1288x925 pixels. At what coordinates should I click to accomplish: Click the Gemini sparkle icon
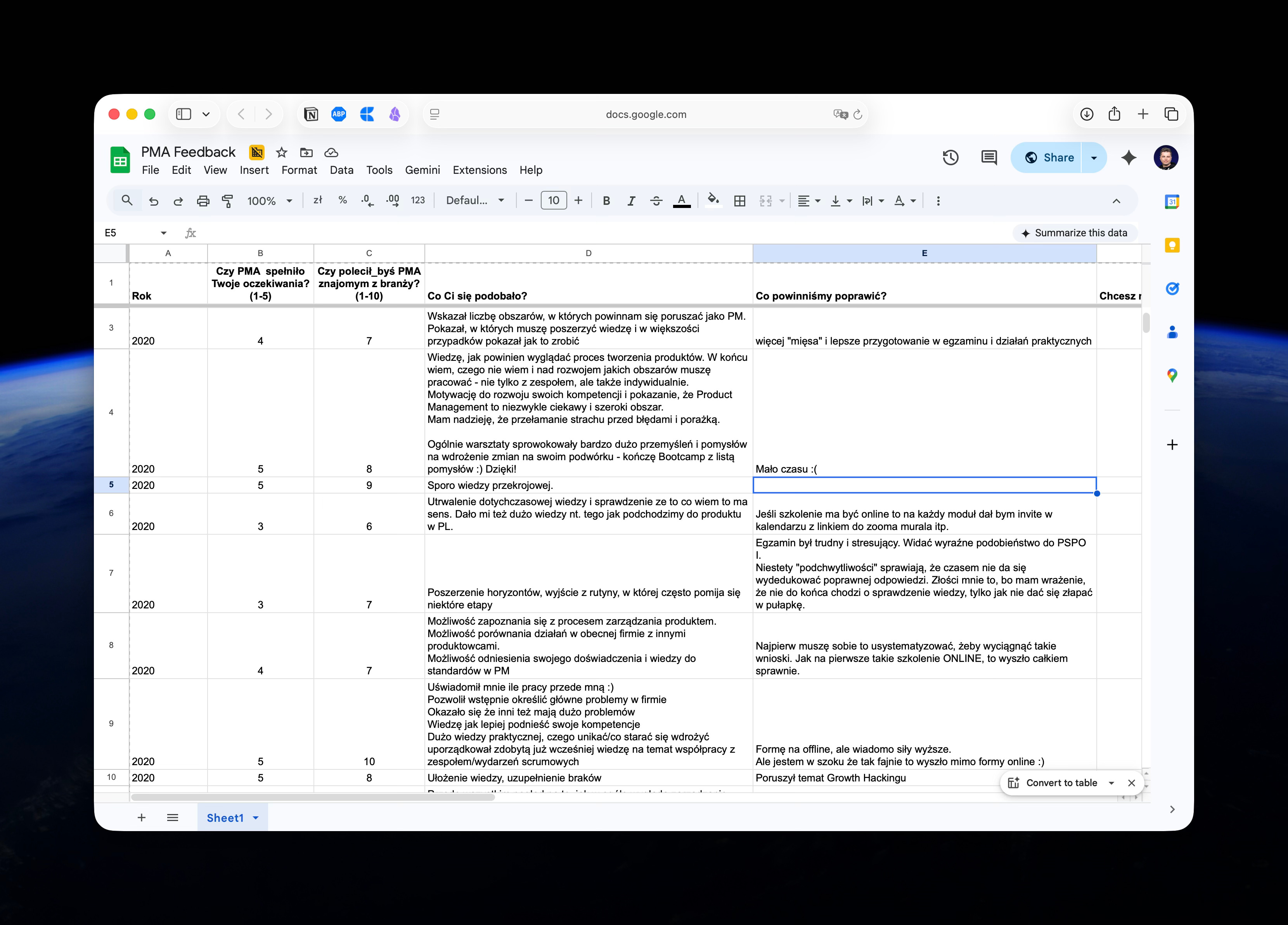pyautogui.click(x=1129, y=157)
